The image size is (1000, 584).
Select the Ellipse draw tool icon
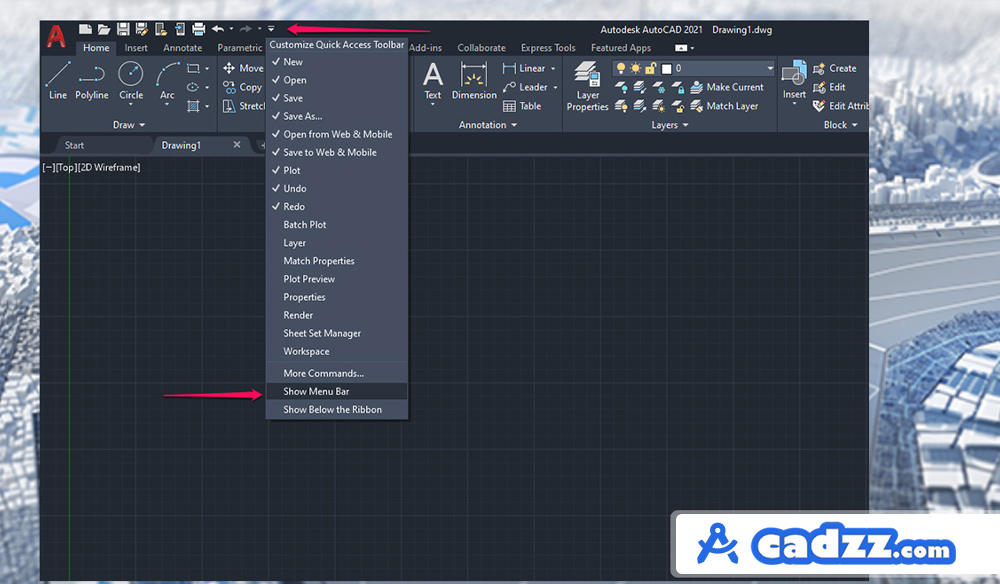point(193,87)
